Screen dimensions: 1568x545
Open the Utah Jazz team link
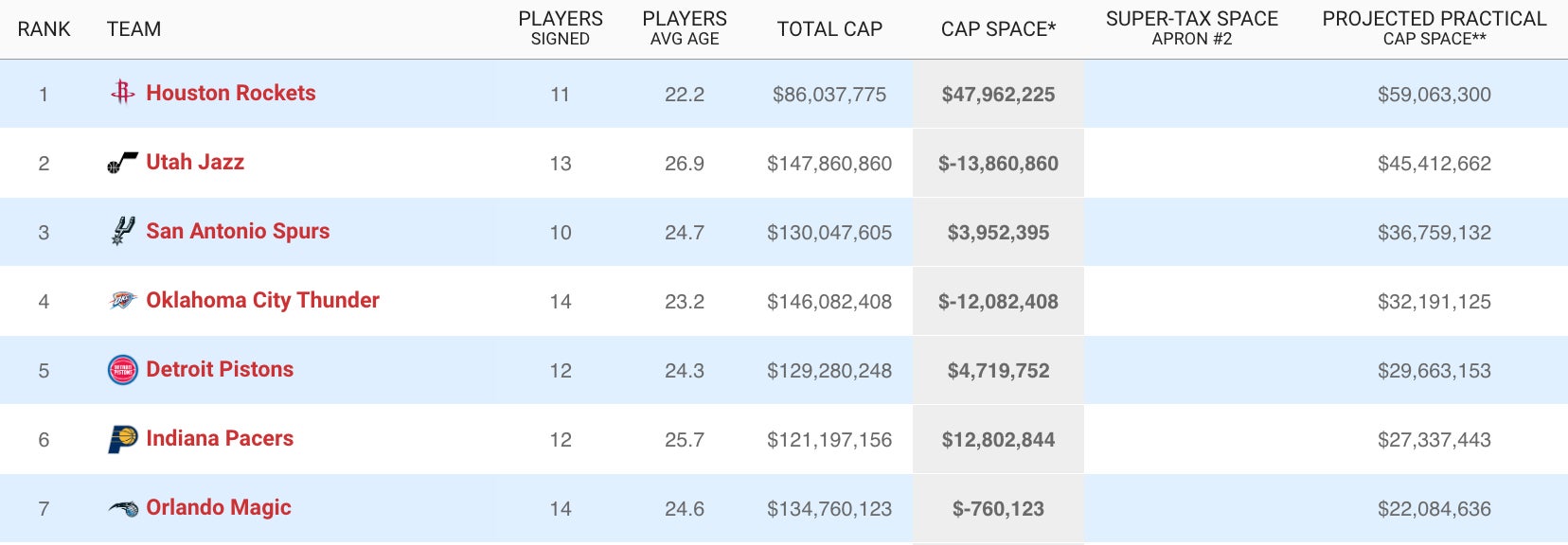(x=195, y=162)
